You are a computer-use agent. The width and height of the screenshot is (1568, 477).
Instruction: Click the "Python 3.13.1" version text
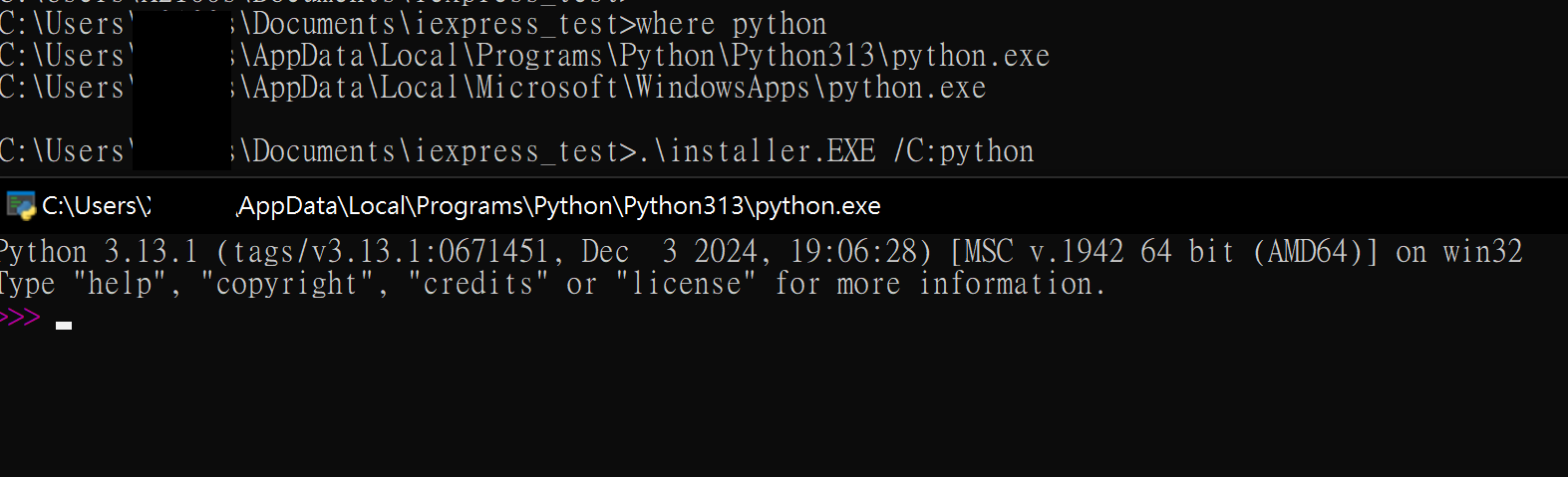(99, 252)
